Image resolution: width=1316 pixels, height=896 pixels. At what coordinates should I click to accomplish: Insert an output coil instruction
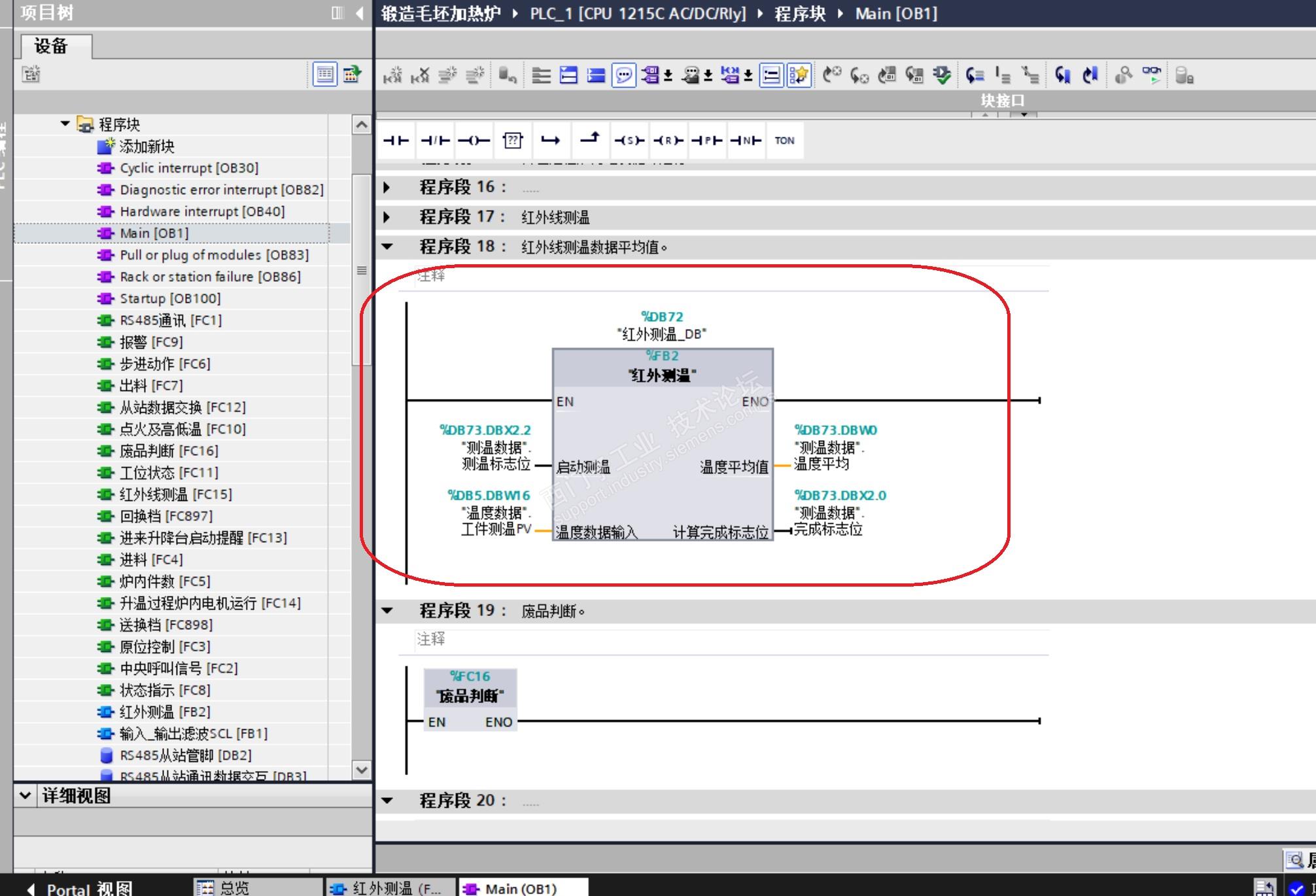474,141
